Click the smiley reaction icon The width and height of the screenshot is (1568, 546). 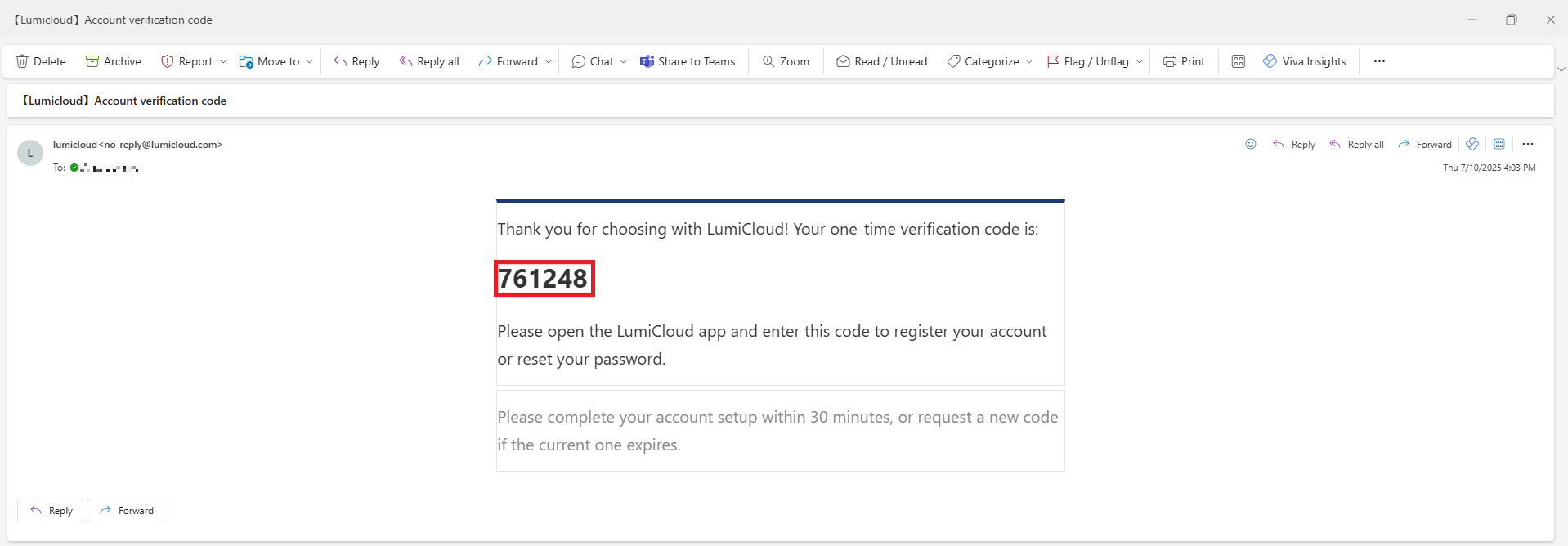[x=1250, y=144]
